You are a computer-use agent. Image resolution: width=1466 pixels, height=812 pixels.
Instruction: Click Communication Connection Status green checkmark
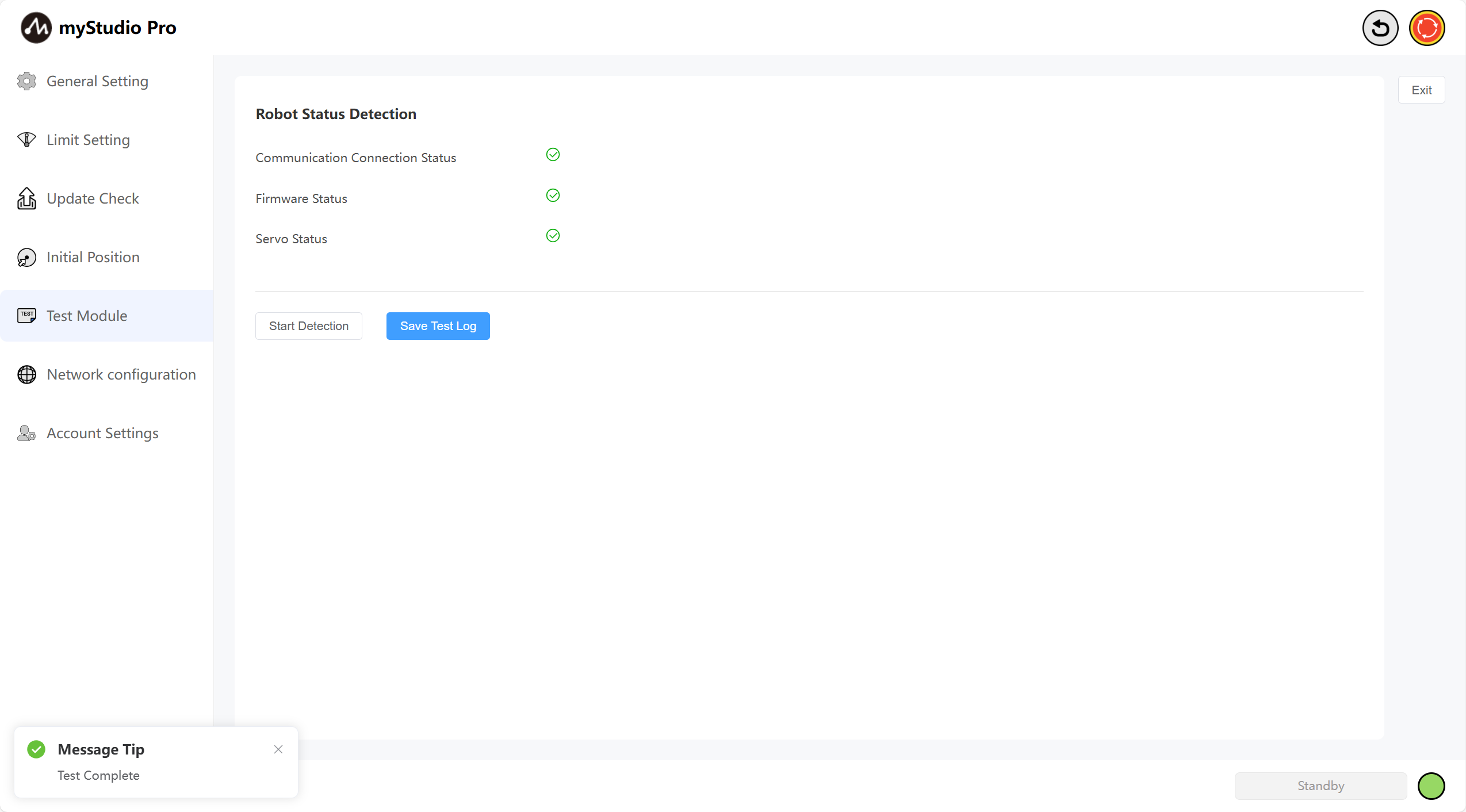tap(553, 155)
